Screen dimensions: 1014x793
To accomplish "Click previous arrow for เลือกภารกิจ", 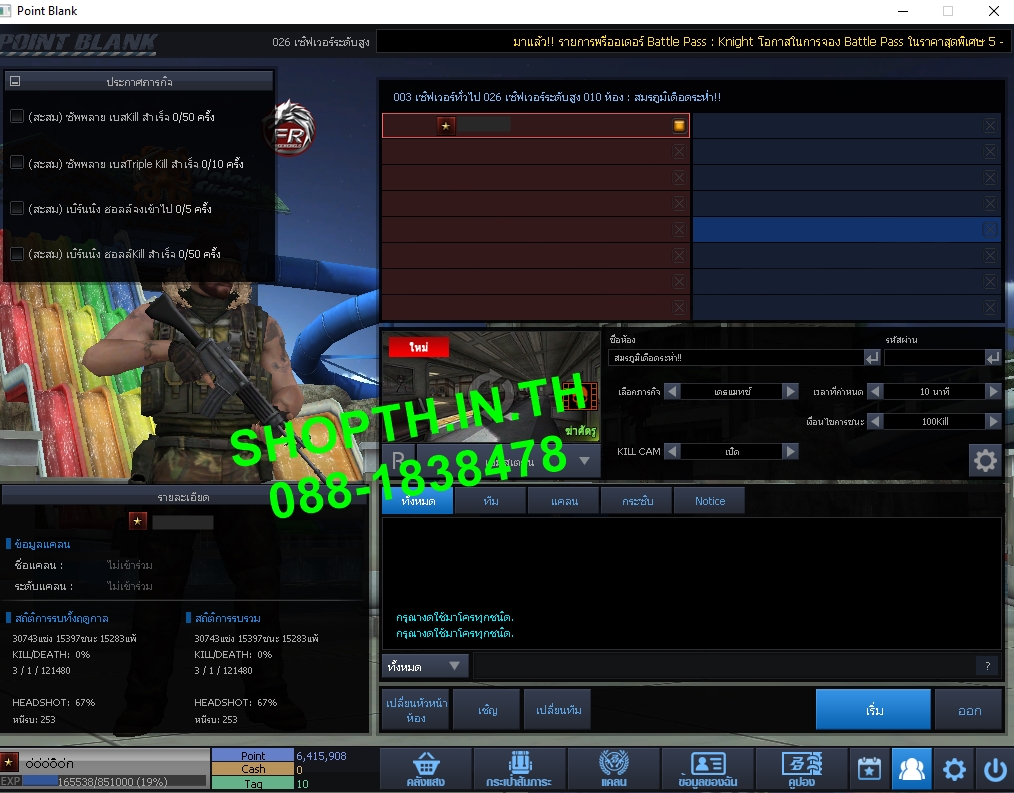I will [672, 391].
